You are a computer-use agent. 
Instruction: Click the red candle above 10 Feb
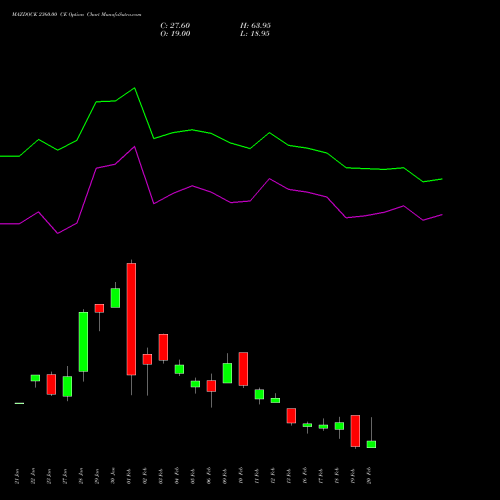point(243,369)
